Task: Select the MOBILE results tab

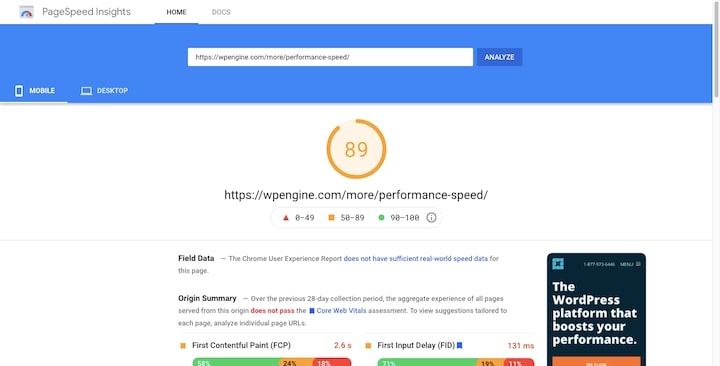Action: [34, 90]
